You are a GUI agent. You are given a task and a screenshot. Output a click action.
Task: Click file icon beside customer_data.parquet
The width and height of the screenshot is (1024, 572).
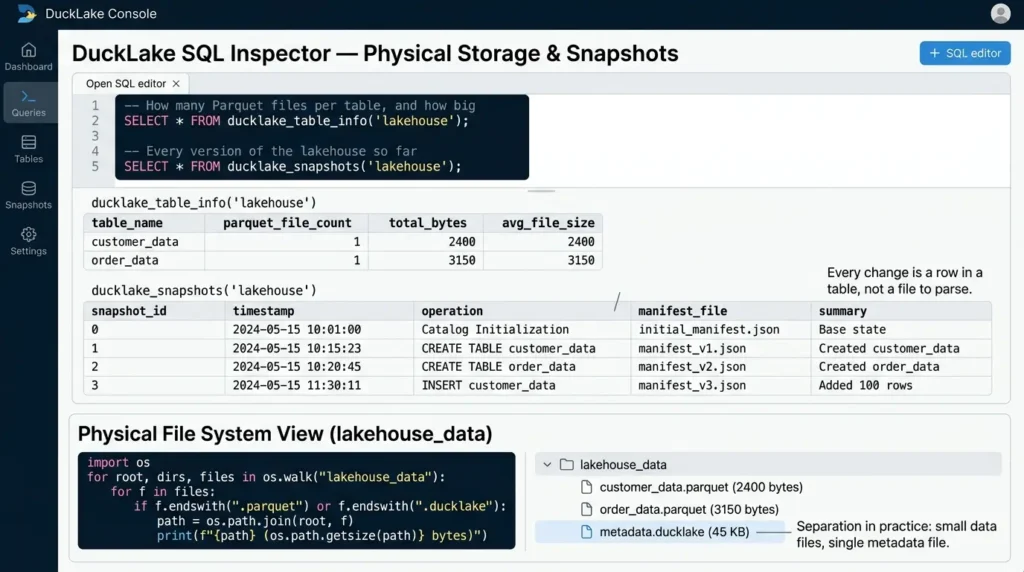tap(586, 487)
